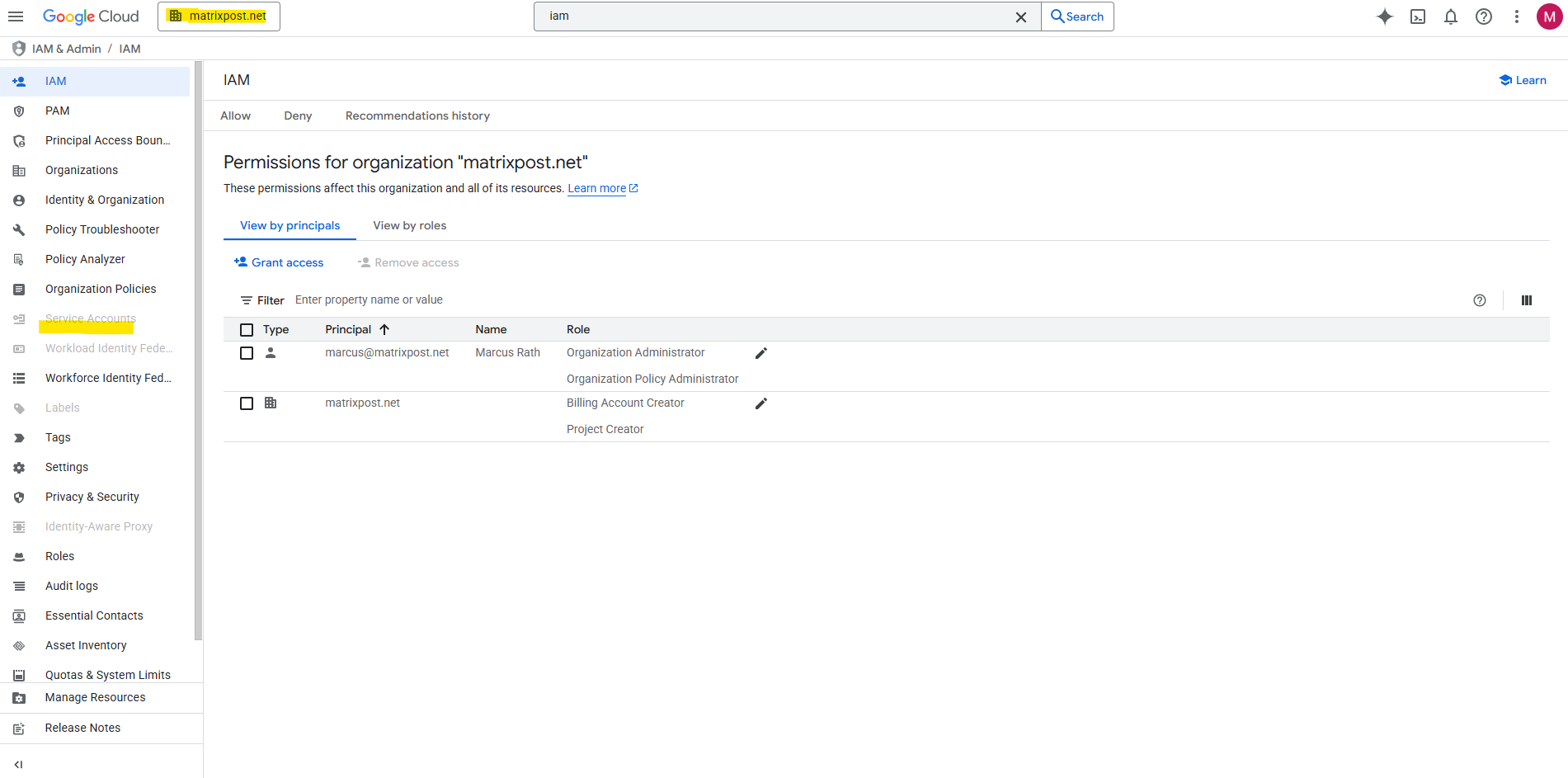Viewport: 1568px width, 778px height.
Task: Switch to the Deny tab
Action: pos(298,116)
